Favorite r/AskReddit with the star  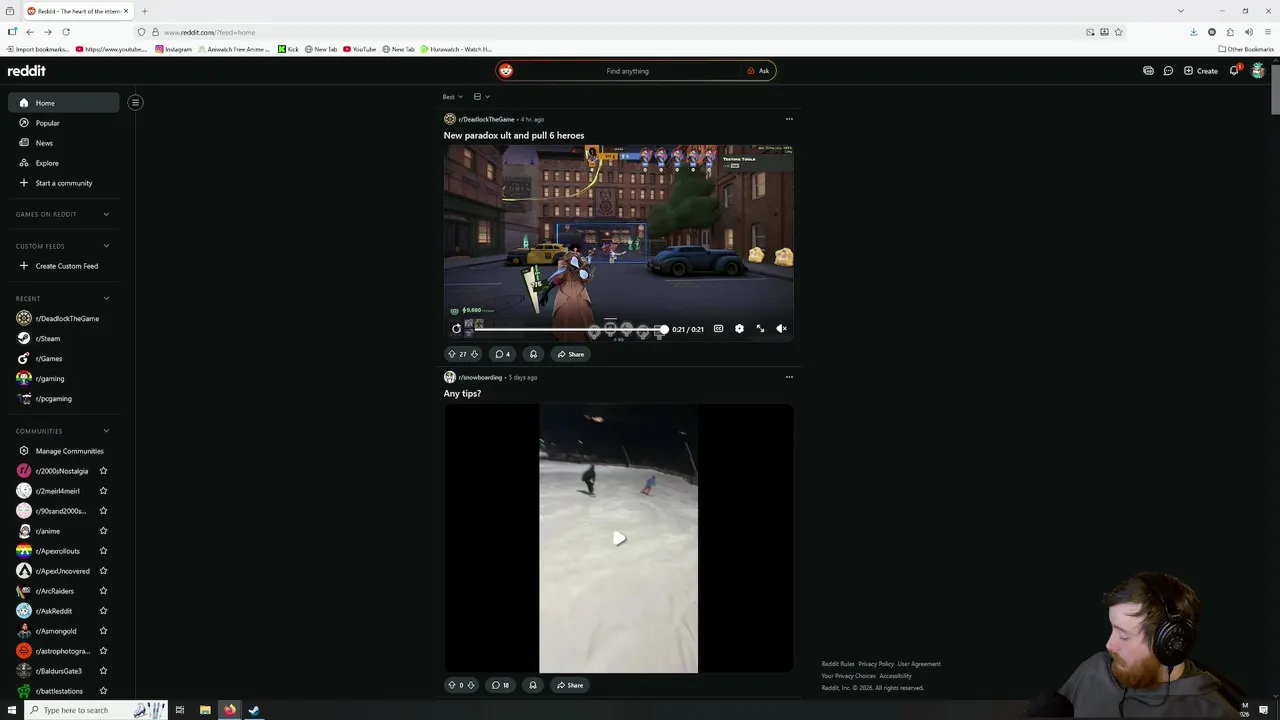coord(103,611)
